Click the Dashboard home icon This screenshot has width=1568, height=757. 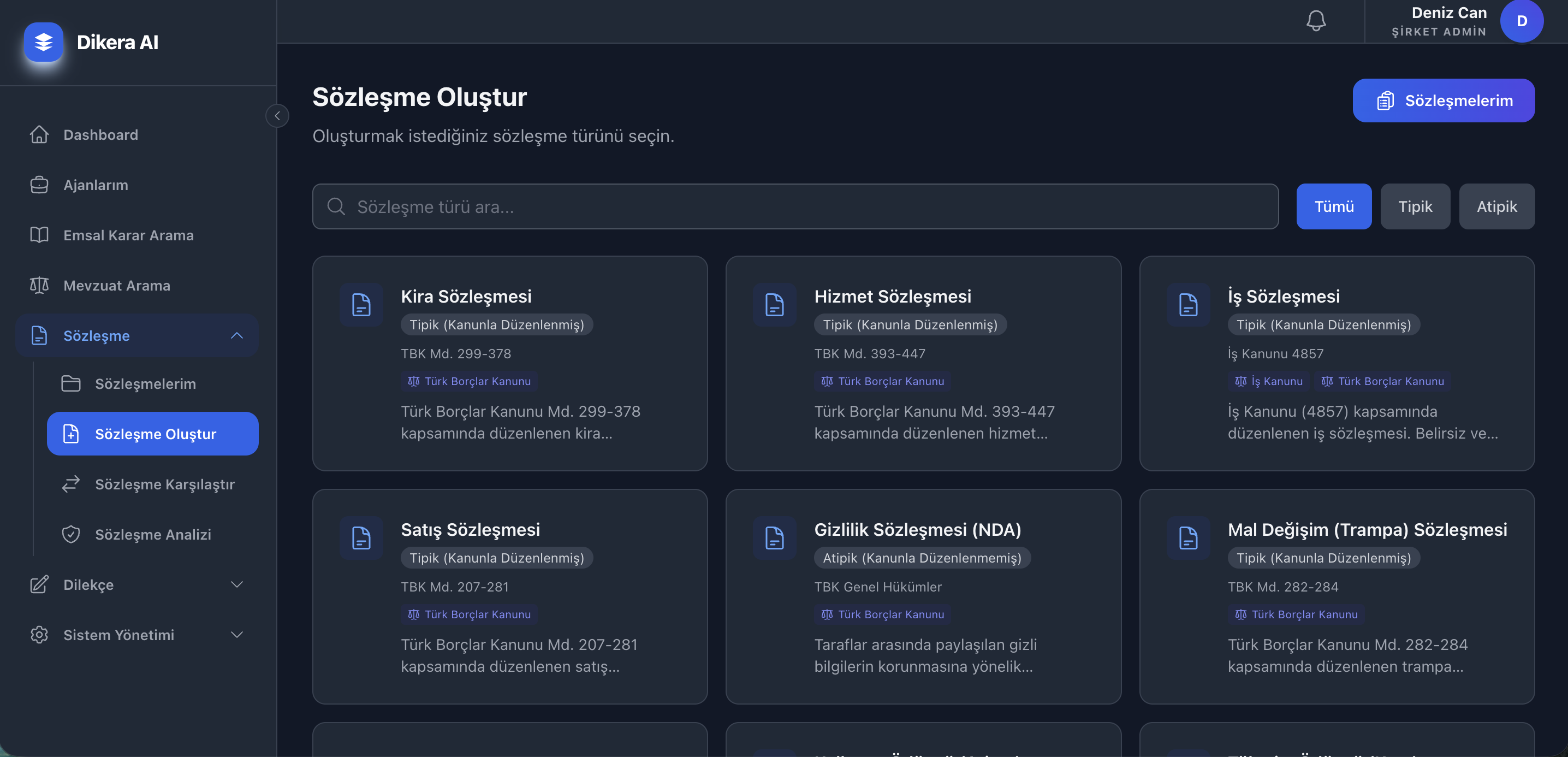[39, 134]
